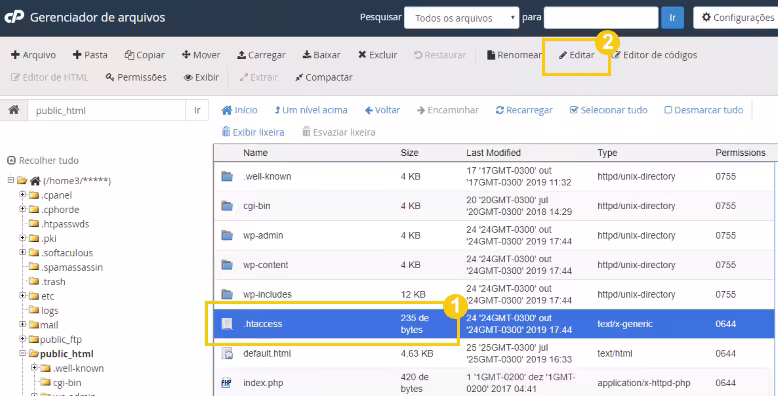Create a new folder with Pasta
The height and width of the screenshot is (396, 778).
pyautogui.click(x=90, y=55)
